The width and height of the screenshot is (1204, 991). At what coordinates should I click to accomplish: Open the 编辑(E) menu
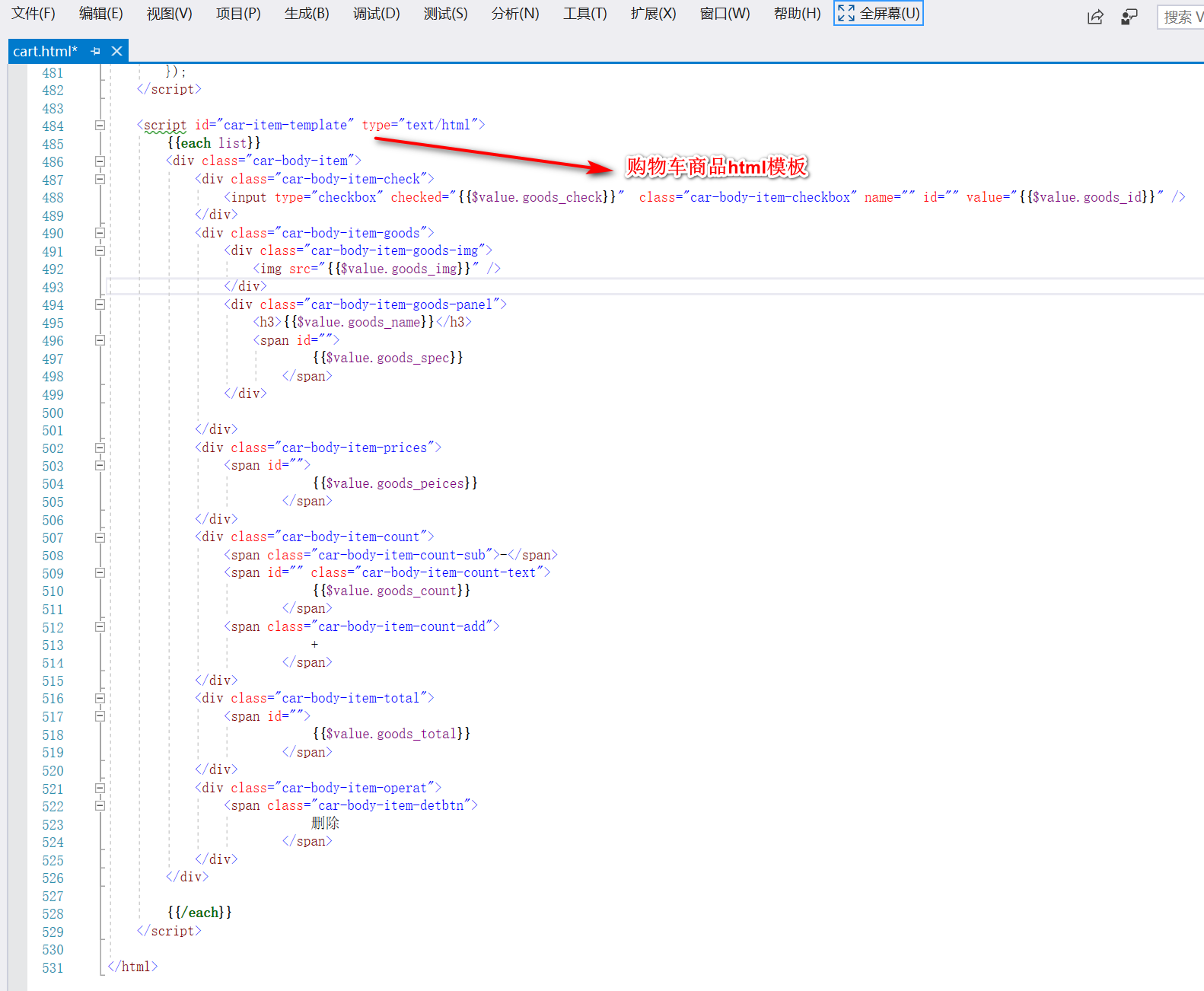coord(100,14)
